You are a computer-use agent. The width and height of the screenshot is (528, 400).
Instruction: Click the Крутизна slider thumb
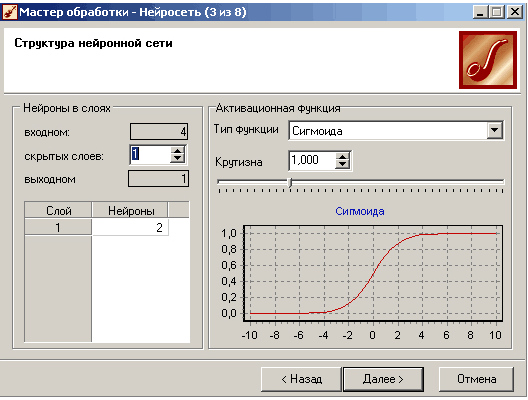click(x=290, y=183)
